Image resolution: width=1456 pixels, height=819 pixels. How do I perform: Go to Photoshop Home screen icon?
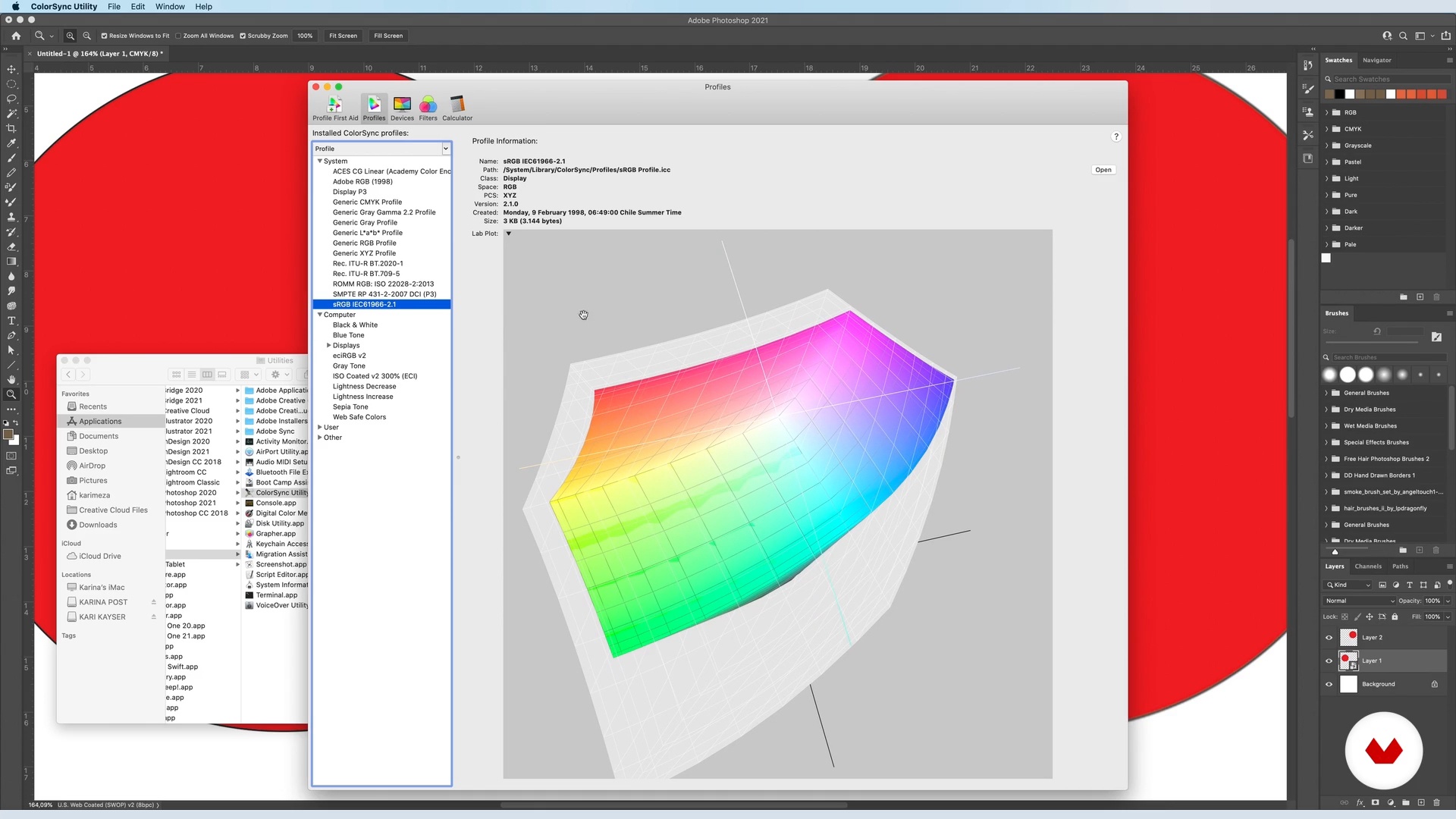tap(16, 36)
